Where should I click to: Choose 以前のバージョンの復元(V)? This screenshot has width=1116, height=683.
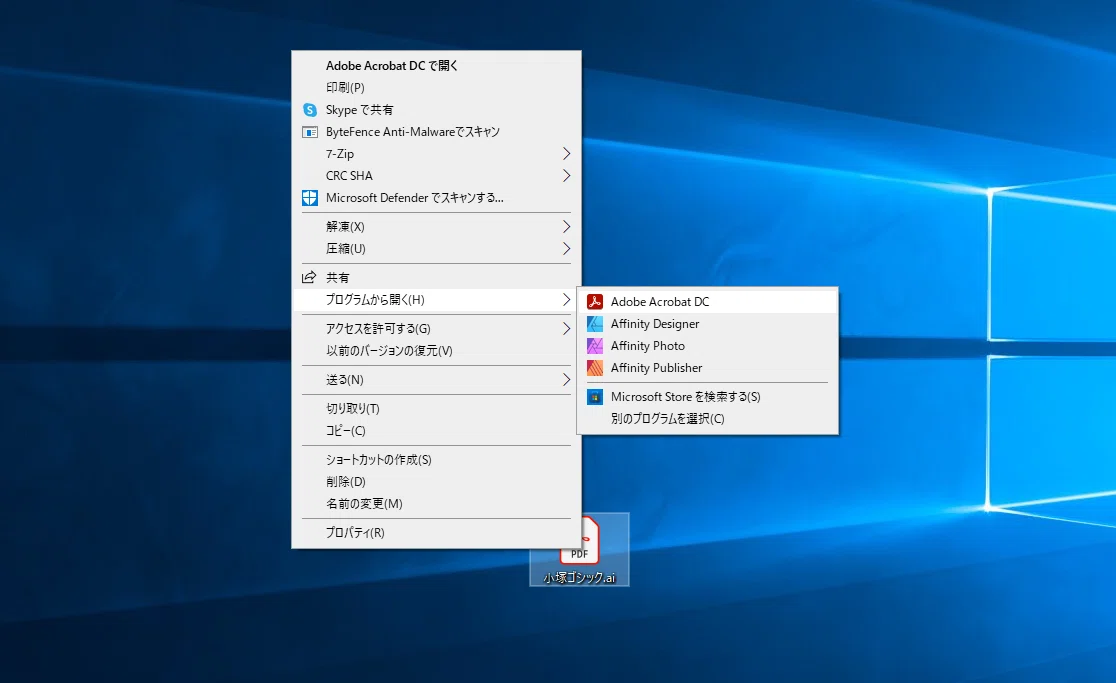tap(436, 351)
